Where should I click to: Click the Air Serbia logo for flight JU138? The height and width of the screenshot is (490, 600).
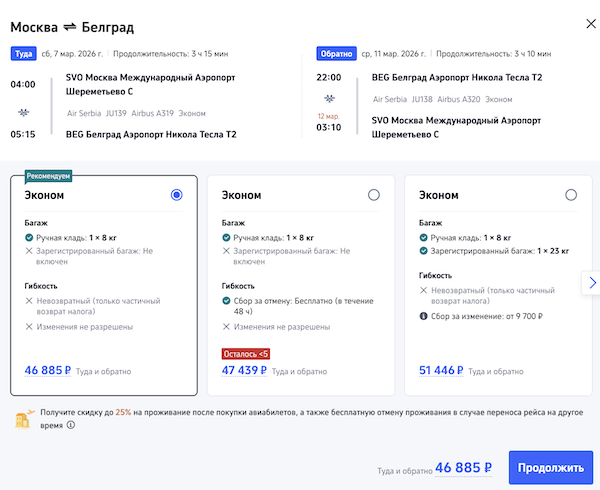tap(330, 99)
